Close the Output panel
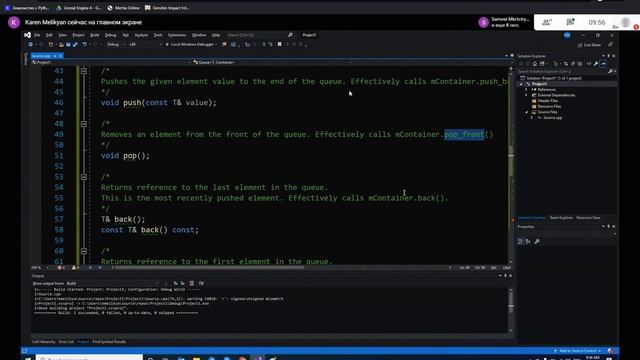This screenshot has width=640, height=360. 510,276
